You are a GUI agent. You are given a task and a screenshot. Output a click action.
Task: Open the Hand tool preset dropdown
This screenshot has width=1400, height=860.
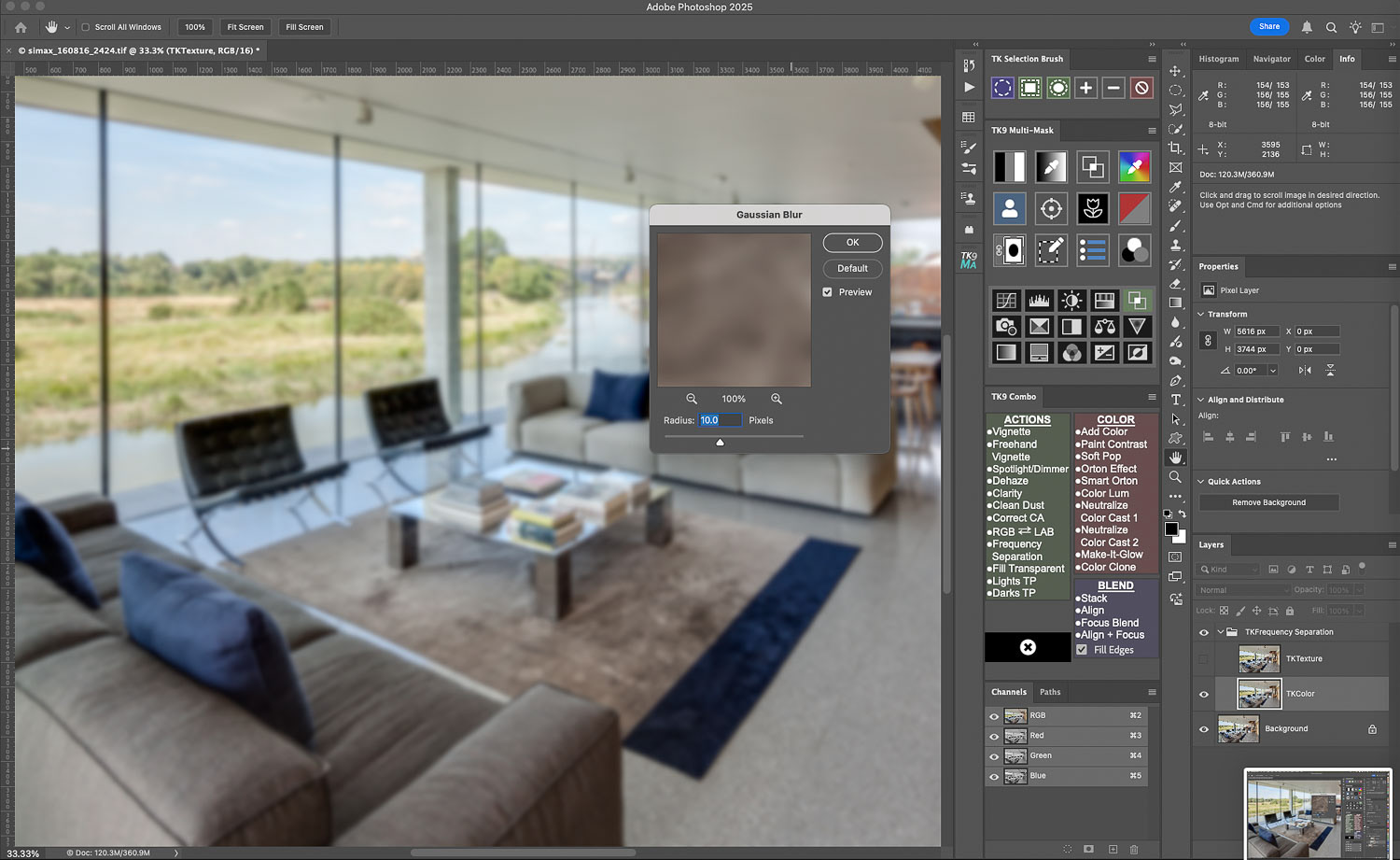click(67, 28)
